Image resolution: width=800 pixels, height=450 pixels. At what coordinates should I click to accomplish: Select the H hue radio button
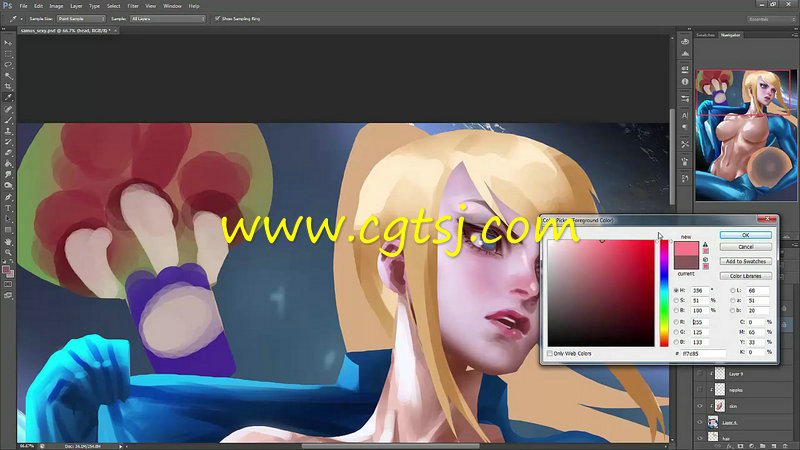pos(677,290)
